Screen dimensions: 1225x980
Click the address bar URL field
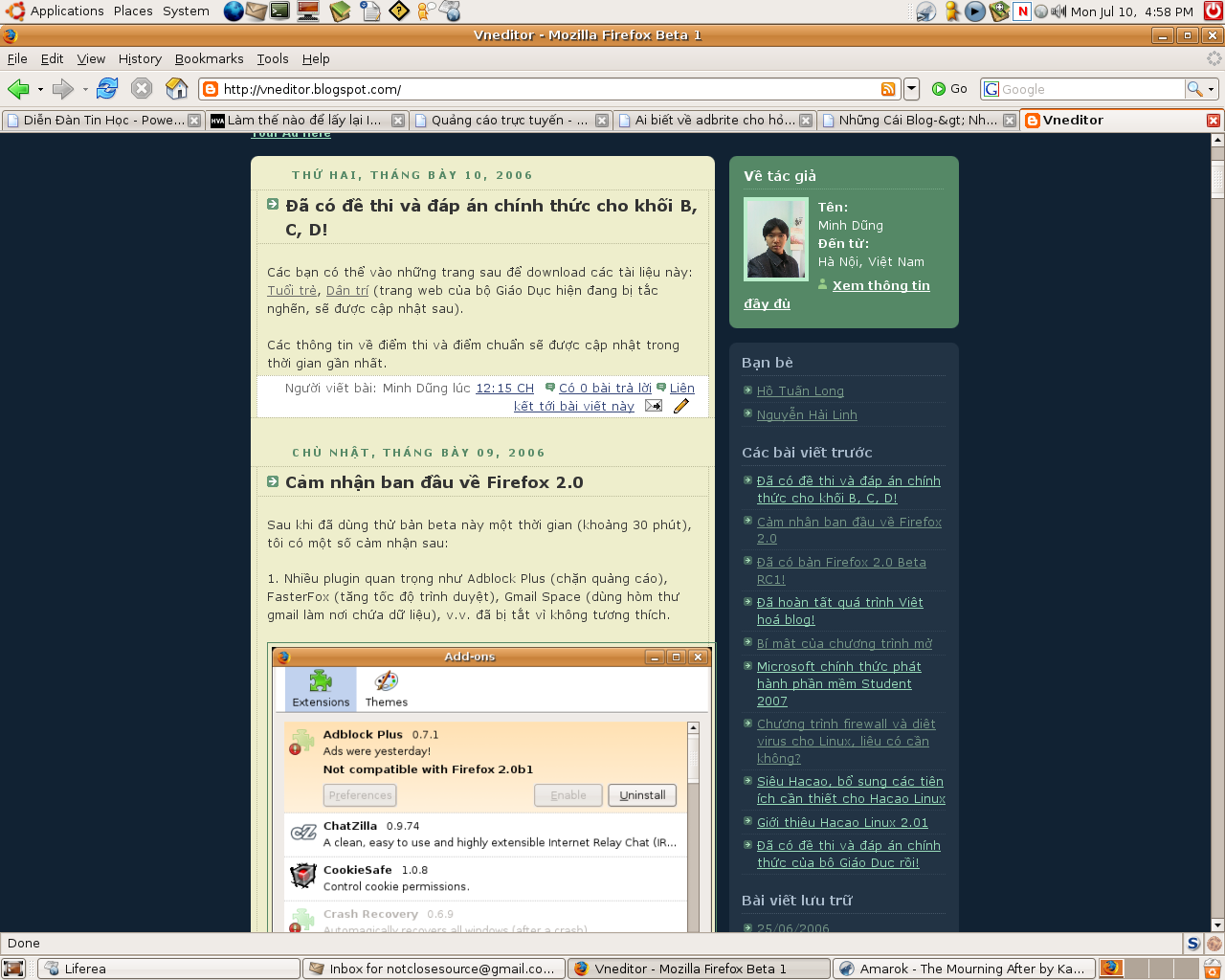tap(548, 89)
